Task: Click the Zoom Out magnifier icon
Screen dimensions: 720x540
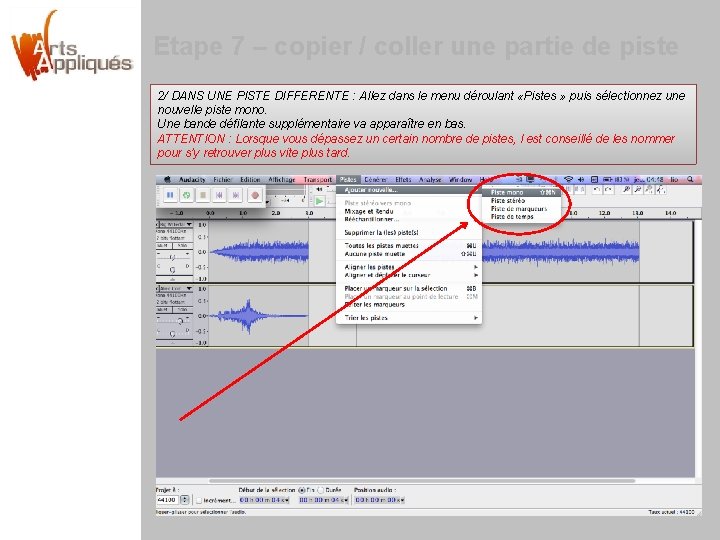Action: tap(638, 189)
